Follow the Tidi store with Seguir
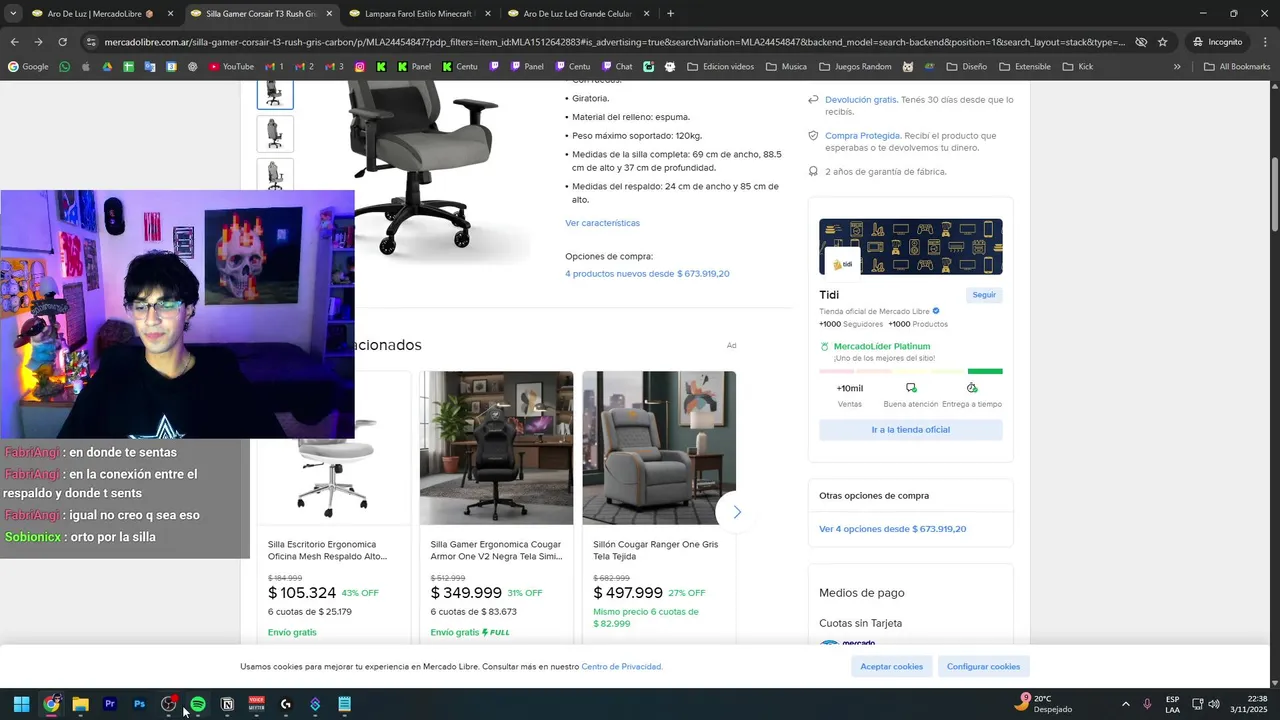The width and height of the screenshot is (1280, 720). 984,295
